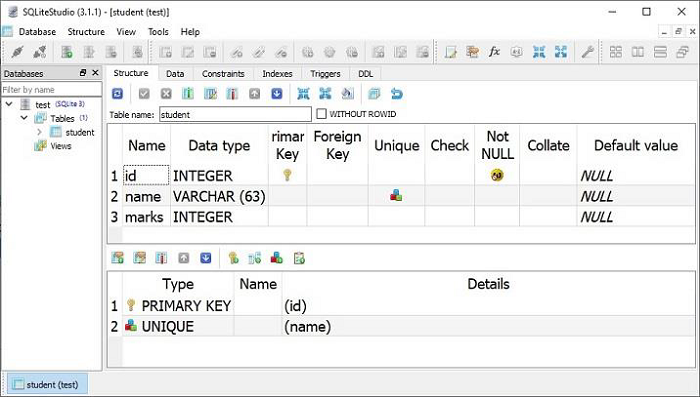The height and width of the screenshot is (397, 700).
Task: Click the add table constraint icon in lower toolbar
Action: (117, 258)
